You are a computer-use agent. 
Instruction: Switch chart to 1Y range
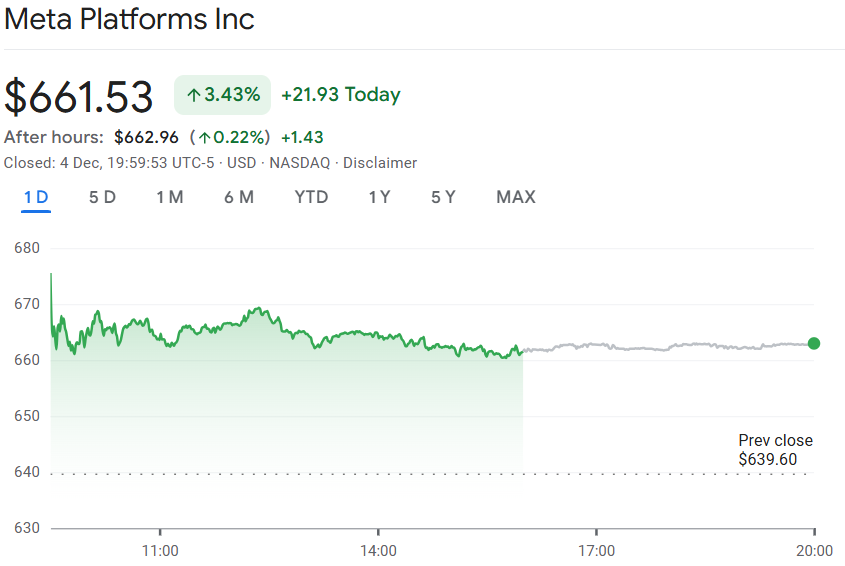379,197
